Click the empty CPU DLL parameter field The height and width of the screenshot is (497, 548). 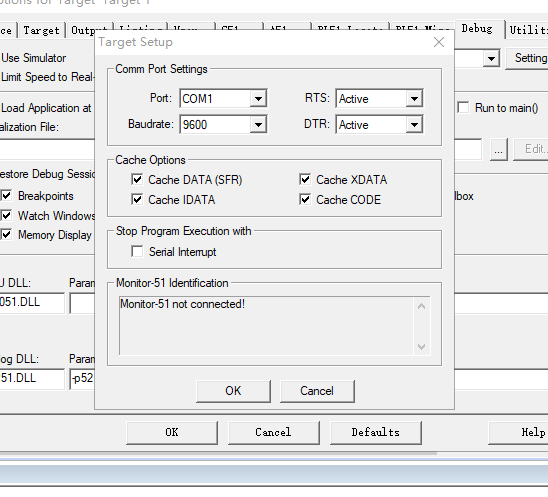click(82, 303)
